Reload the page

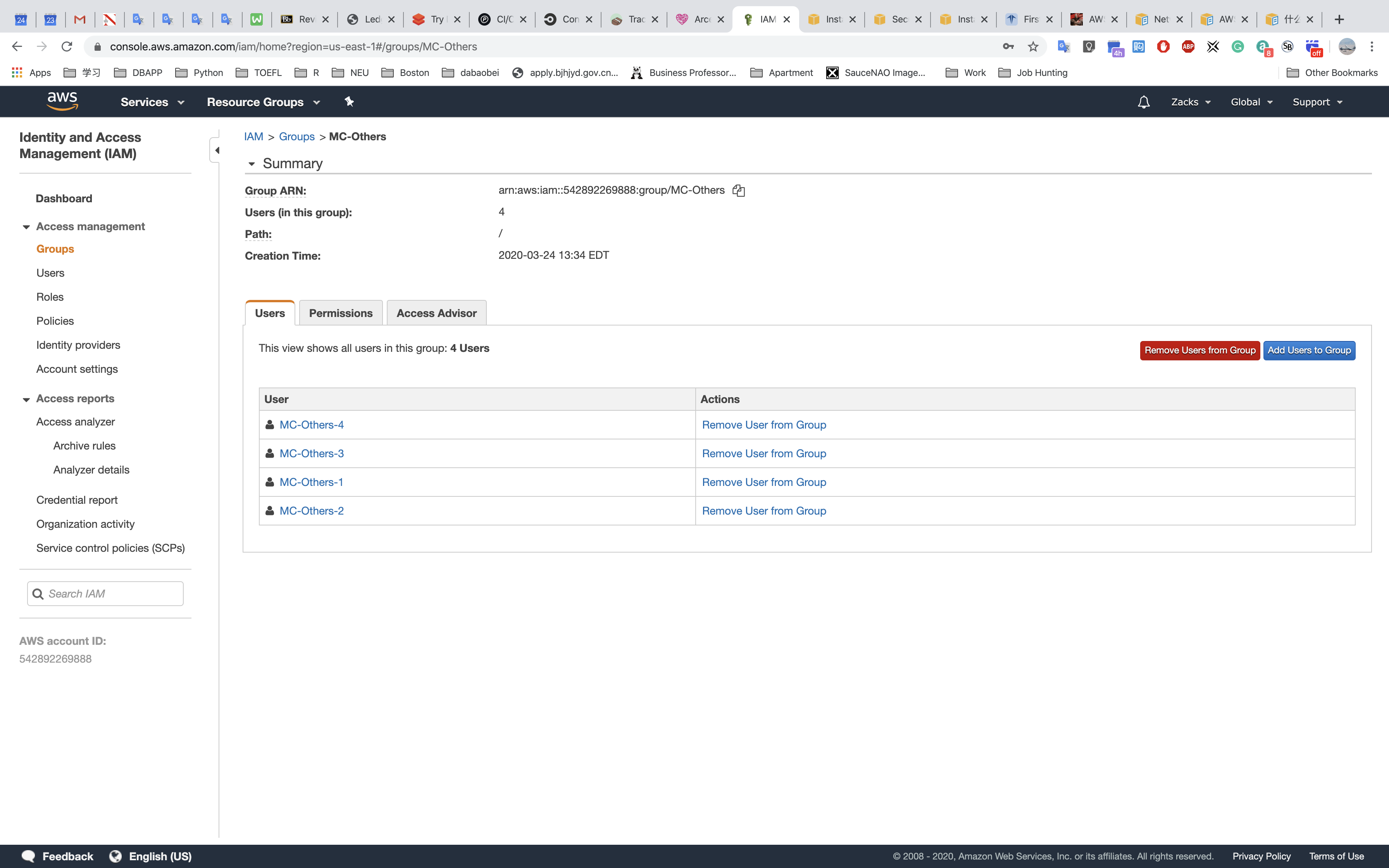click(67, 46)
